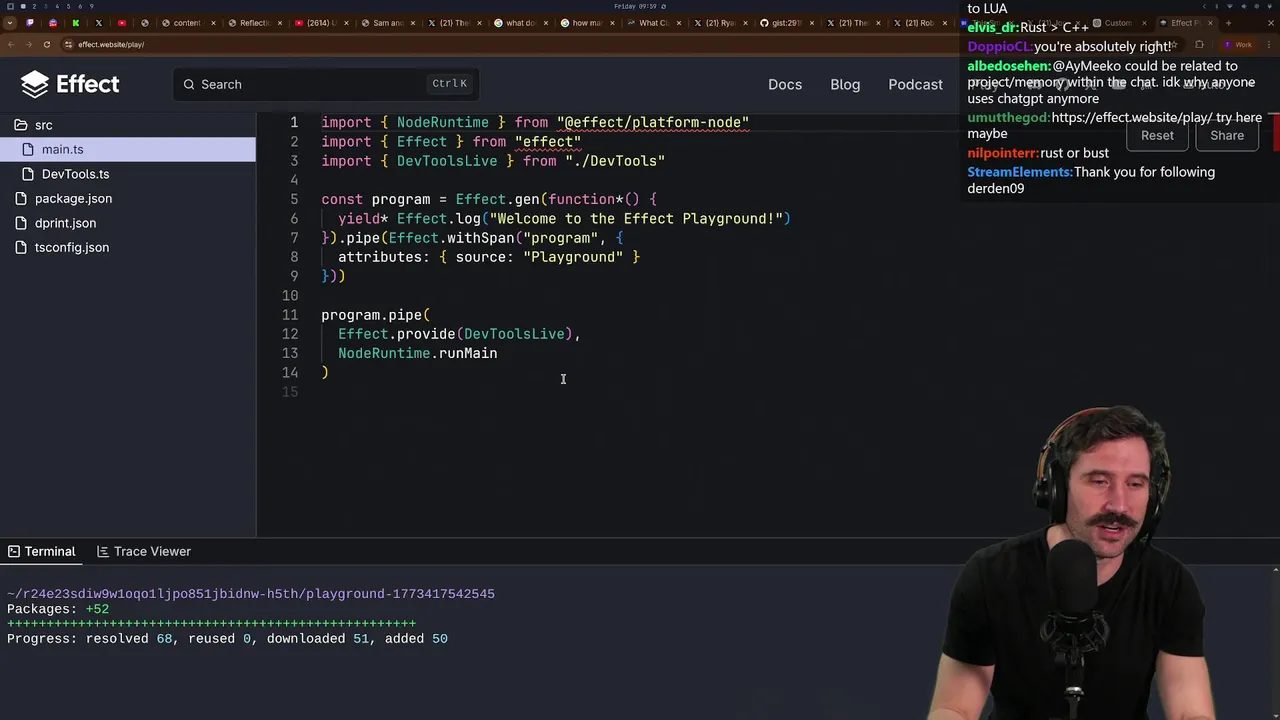Close the Effect Playground browser tab
The image size is (1280, 720).
click(1210, 23)
